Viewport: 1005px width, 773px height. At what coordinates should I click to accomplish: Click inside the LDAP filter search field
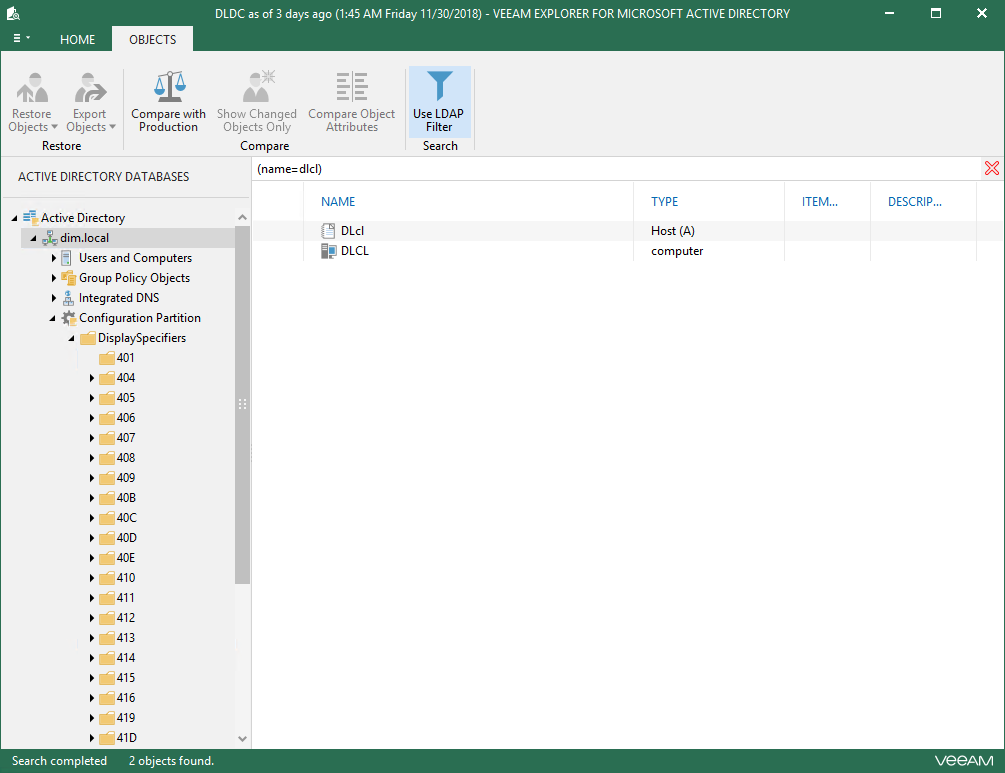coord(617,169)
